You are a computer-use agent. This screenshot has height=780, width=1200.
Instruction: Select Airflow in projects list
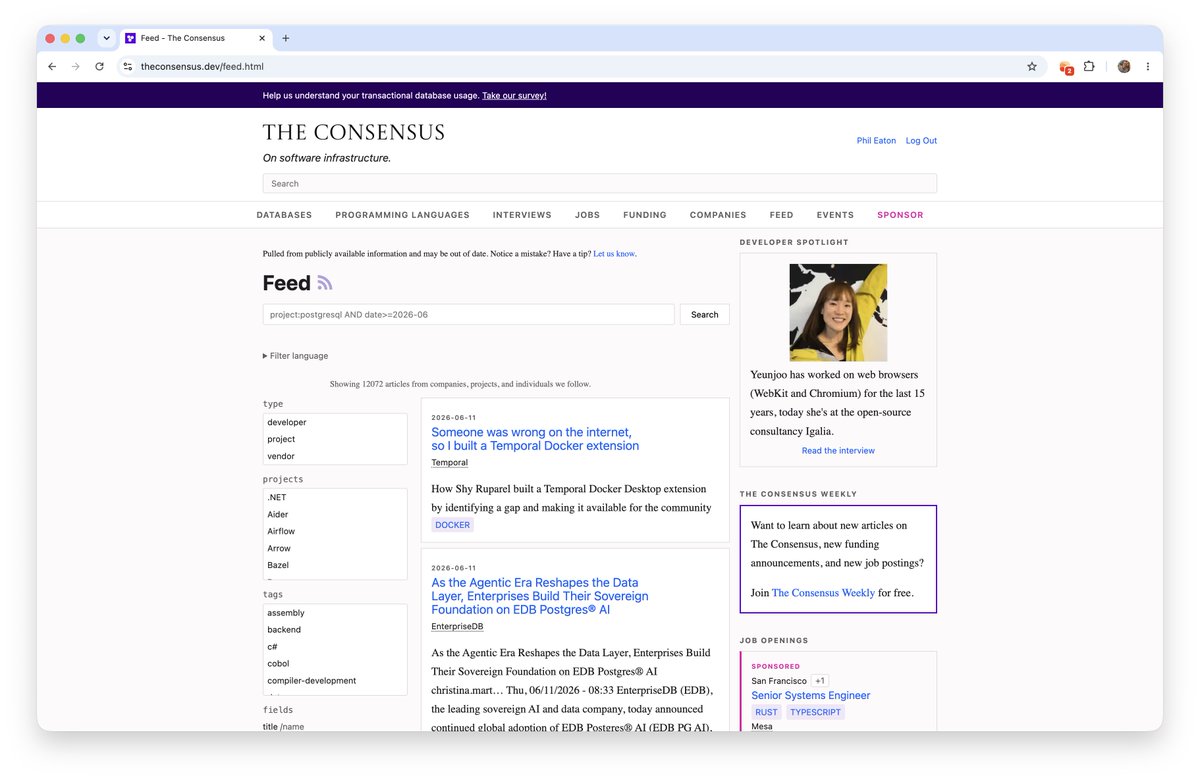tap(334, 531)
